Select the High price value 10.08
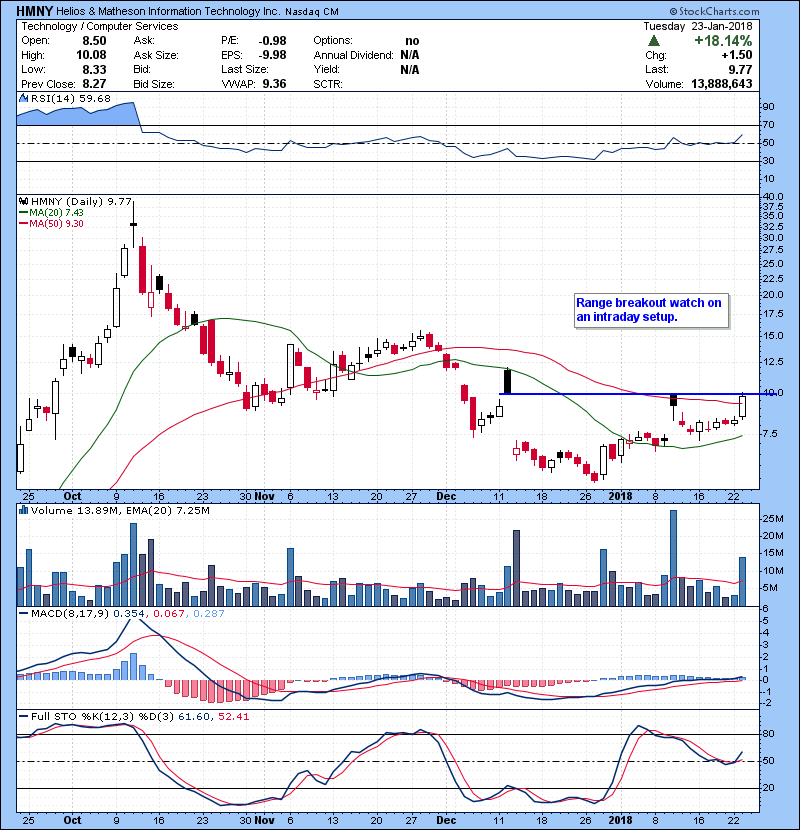 pyautogui.click(x=91, y=55)
